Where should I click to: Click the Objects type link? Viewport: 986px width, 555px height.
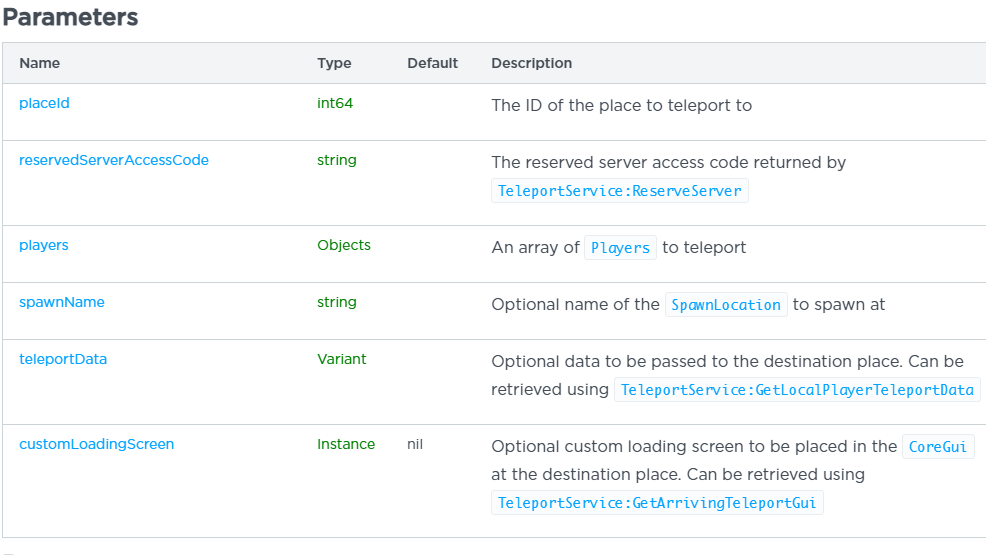pyautogui.click(x=344, y=245)
